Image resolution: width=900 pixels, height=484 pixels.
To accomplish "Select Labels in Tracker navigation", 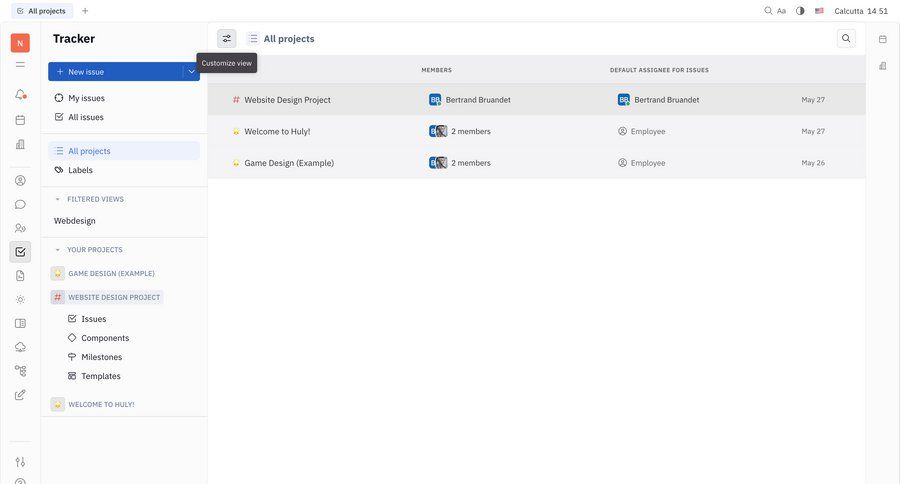I will coord(80,170).
